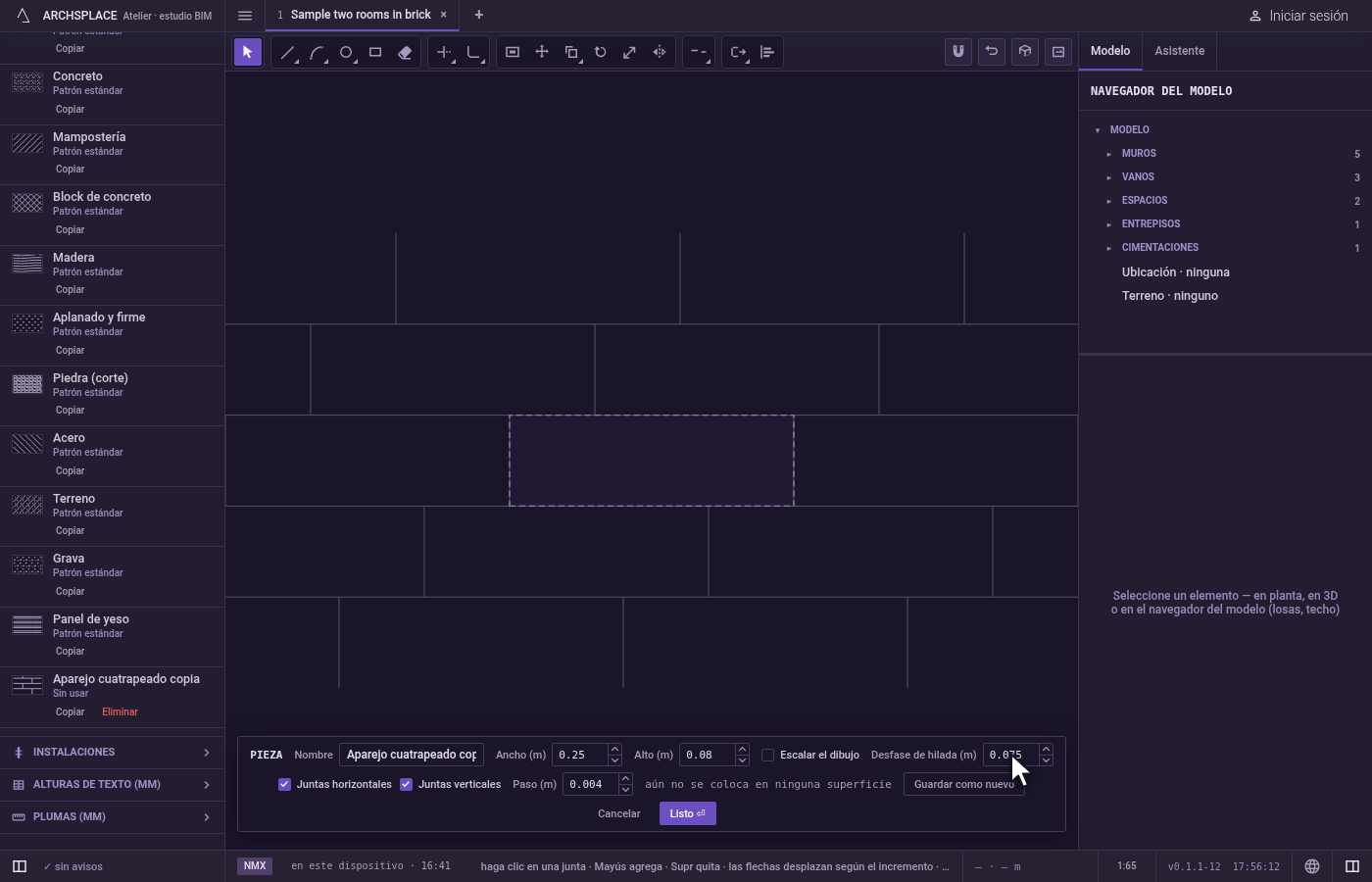Screen dimensions: 1372x882
Task: Select the mirror tool
Action: 660,53
